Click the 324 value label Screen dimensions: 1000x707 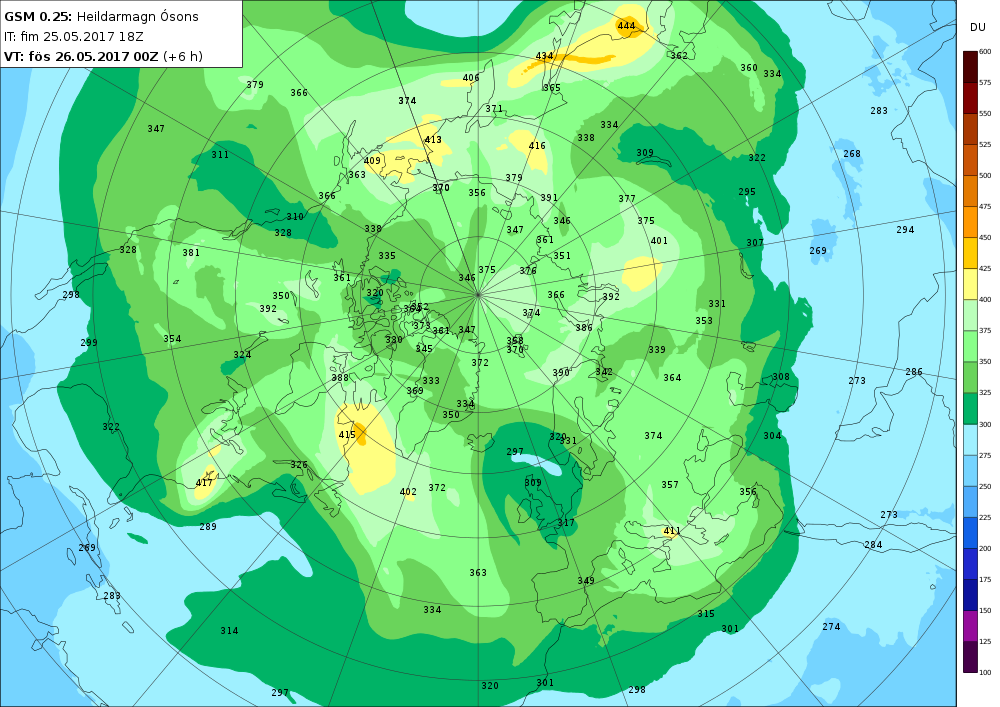coord(242,355)
